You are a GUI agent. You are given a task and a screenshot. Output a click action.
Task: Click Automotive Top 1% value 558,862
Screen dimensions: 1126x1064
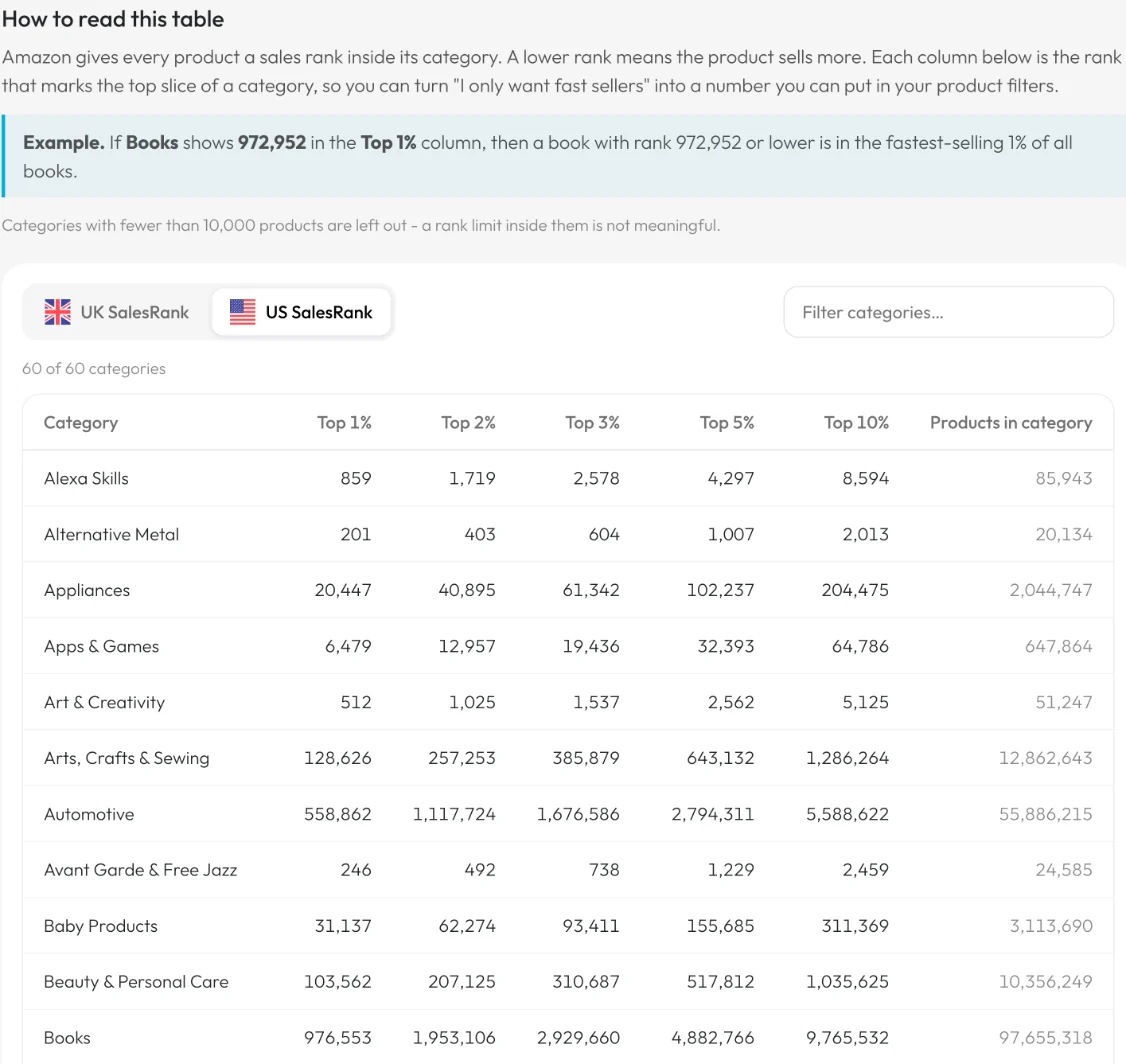(x=338, y=814)
